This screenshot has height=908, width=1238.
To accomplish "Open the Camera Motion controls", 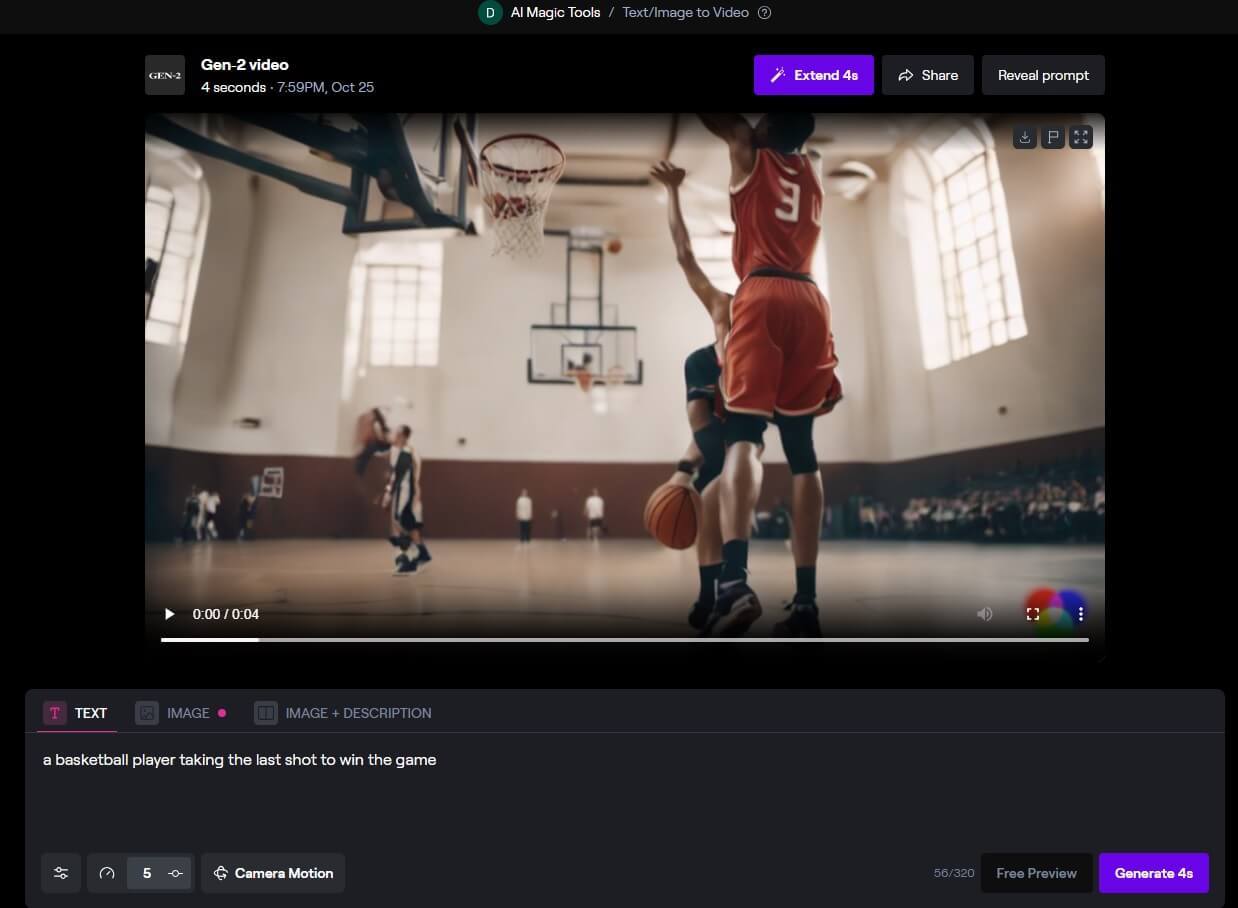I will pos(272,873).
